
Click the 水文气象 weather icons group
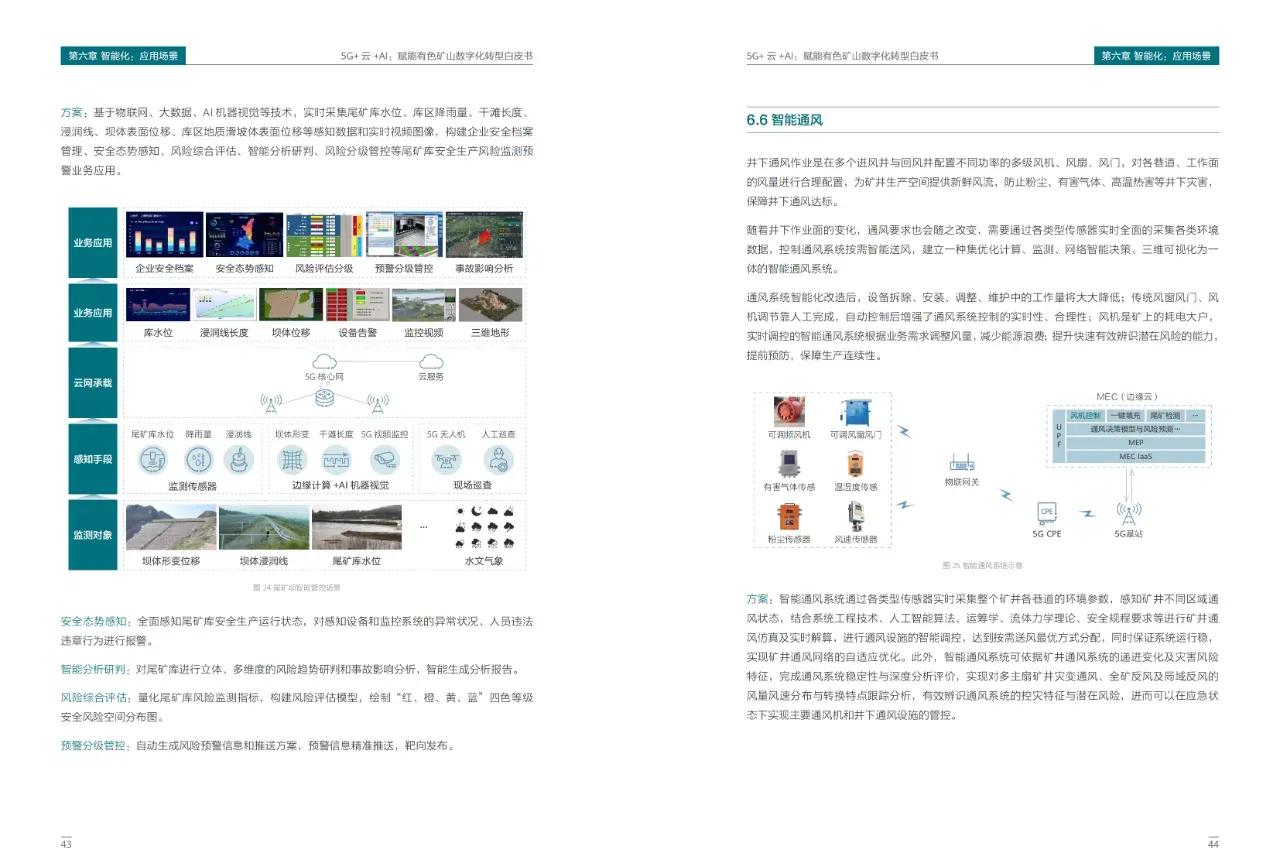(x=484, y=526)
